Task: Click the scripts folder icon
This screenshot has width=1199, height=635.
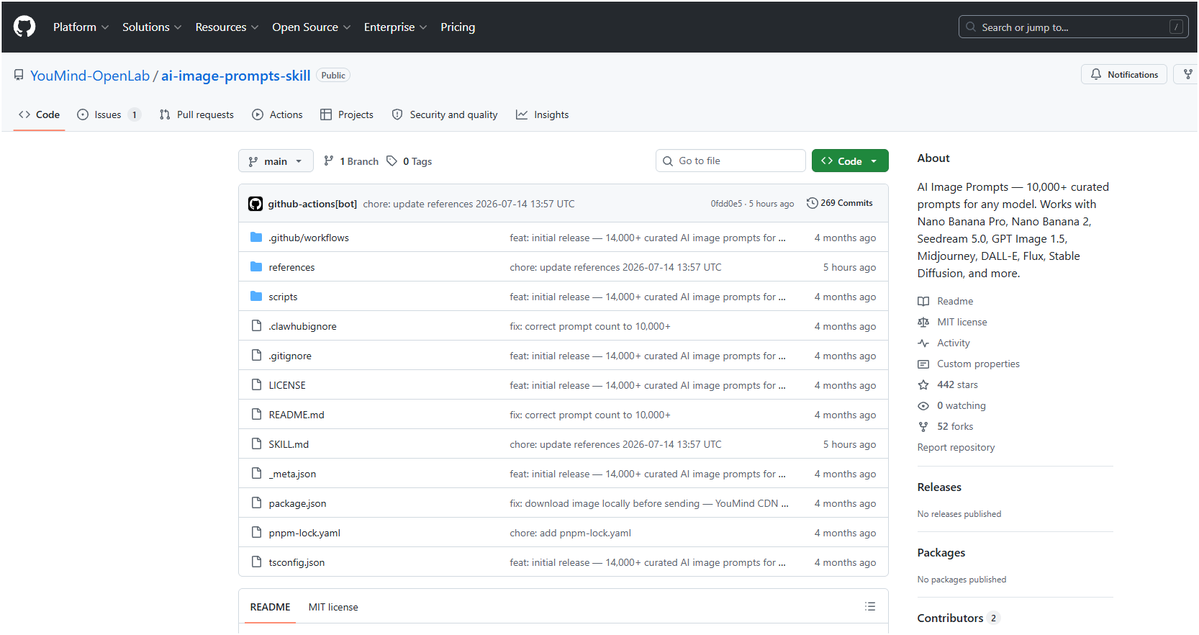Action: [256, 296]
